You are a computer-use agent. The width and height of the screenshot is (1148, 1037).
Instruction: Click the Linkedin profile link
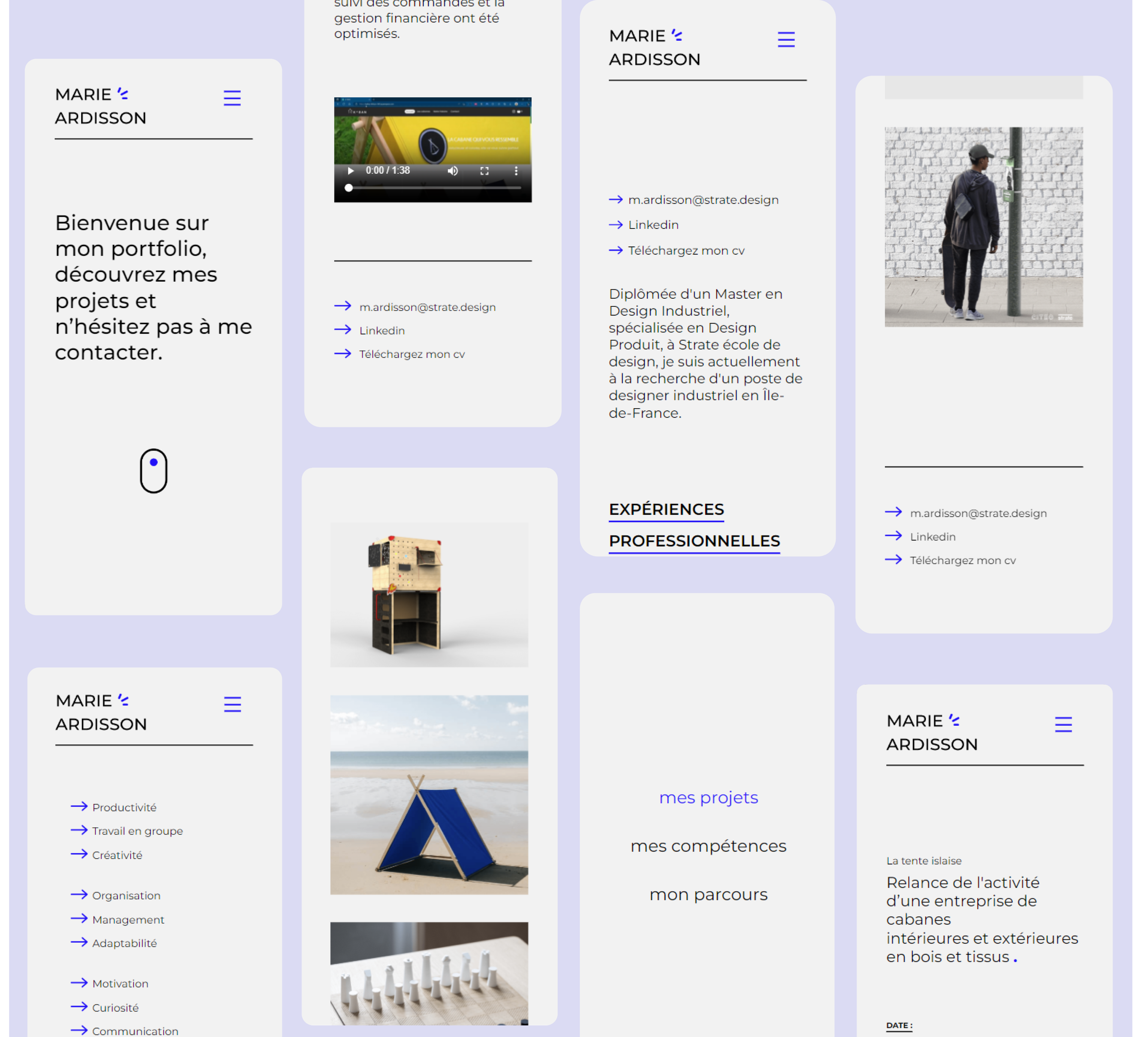click(654, 224)
